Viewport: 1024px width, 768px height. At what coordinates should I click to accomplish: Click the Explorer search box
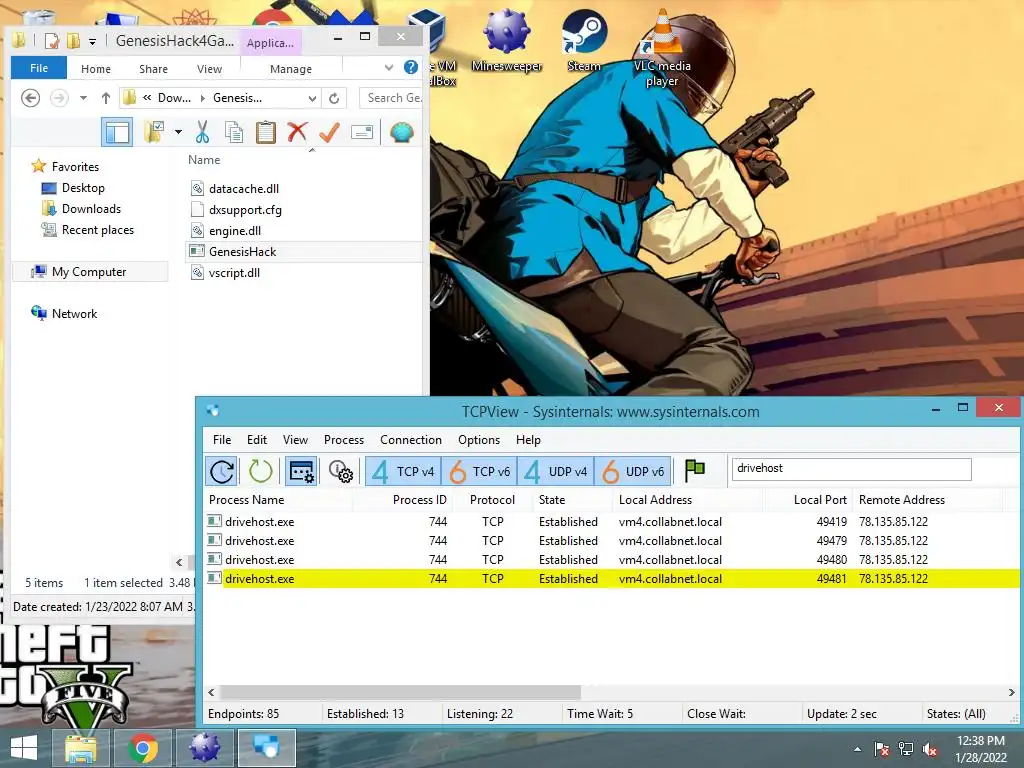392,98
